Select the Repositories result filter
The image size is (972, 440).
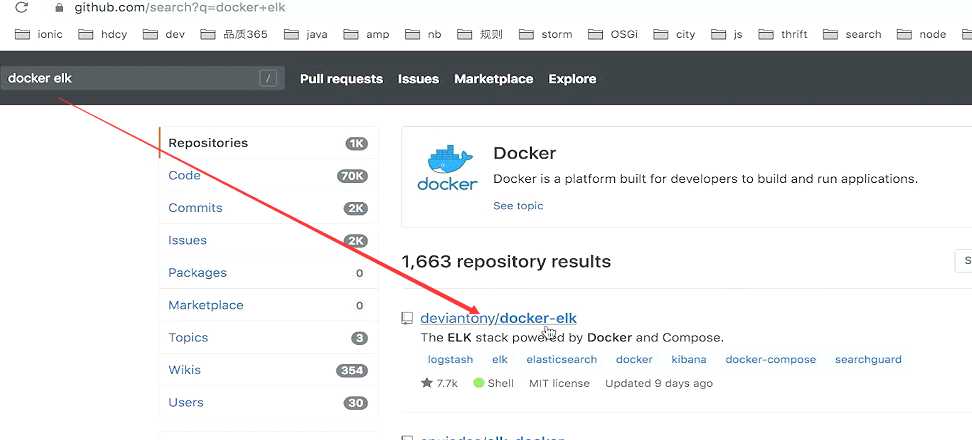(268, 143)
